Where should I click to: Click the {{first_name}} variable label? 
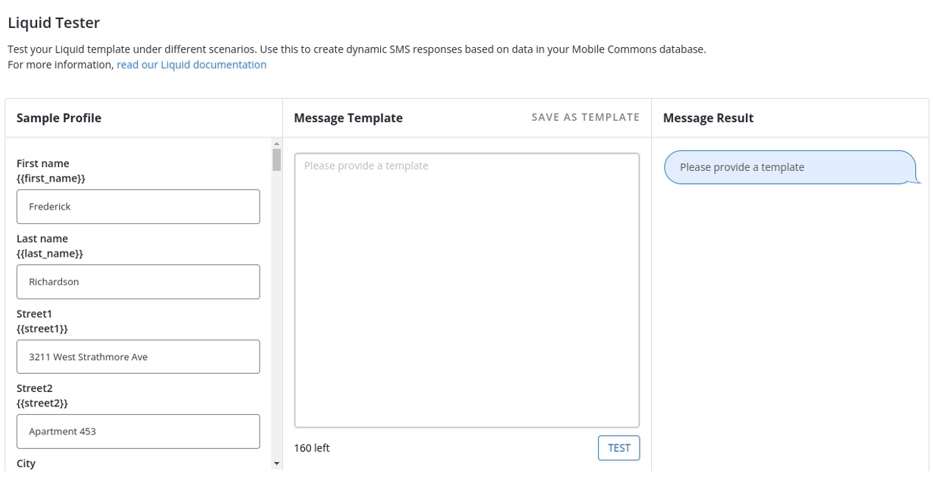click(x=51, y=179)
